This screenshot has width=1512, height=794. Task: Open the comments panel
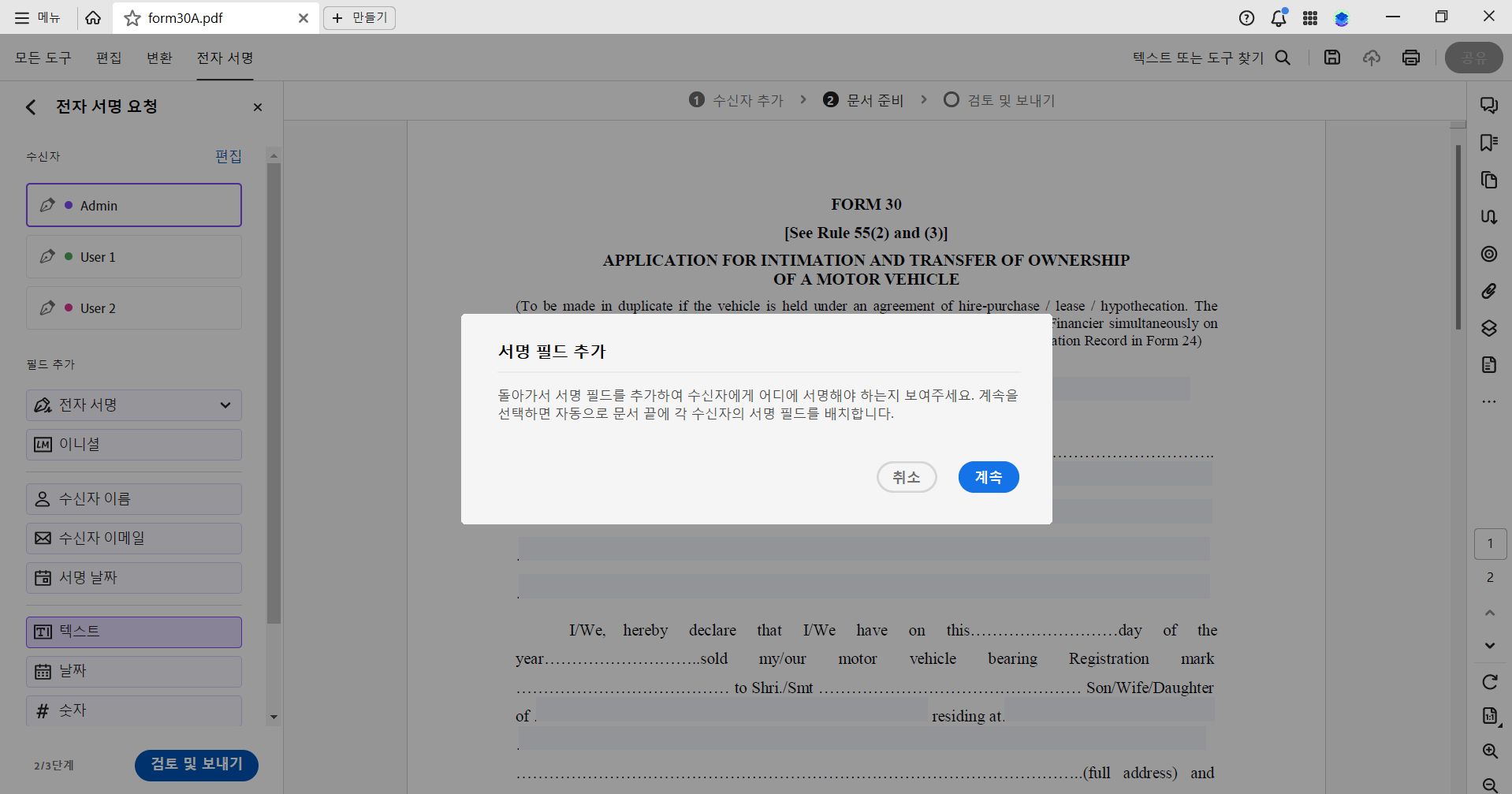(x=1489, y=105)
